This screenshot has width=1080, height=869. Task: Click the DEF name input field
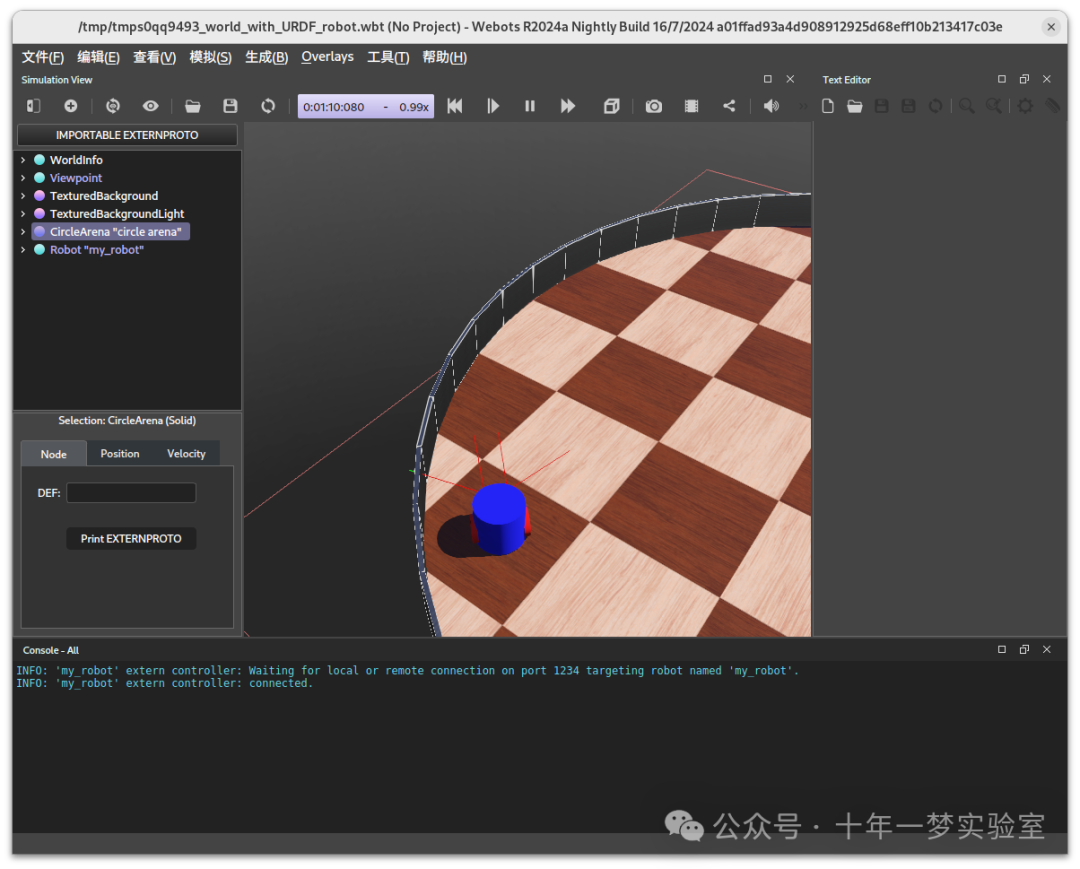pyautogui.click(x=131, y=492)
